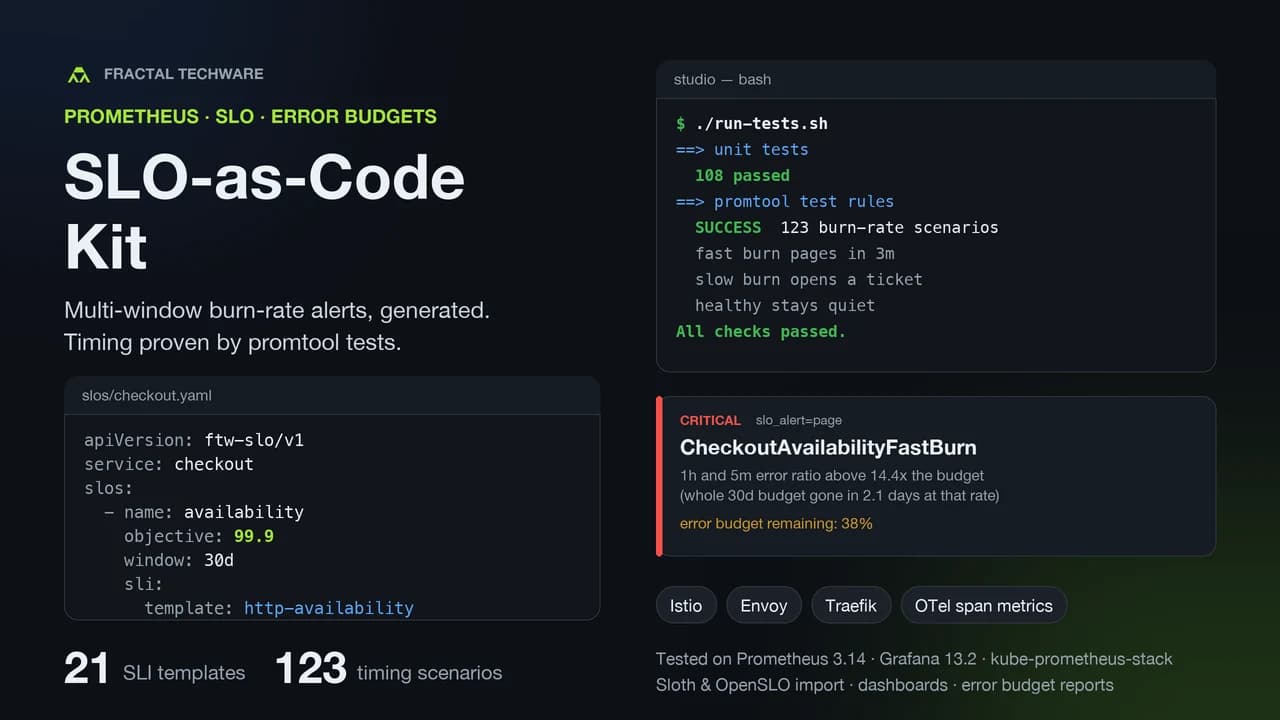This screenshot has width=1280, height=720.
Task: Click the sli: key line
Action: click(x=144, y=584)
